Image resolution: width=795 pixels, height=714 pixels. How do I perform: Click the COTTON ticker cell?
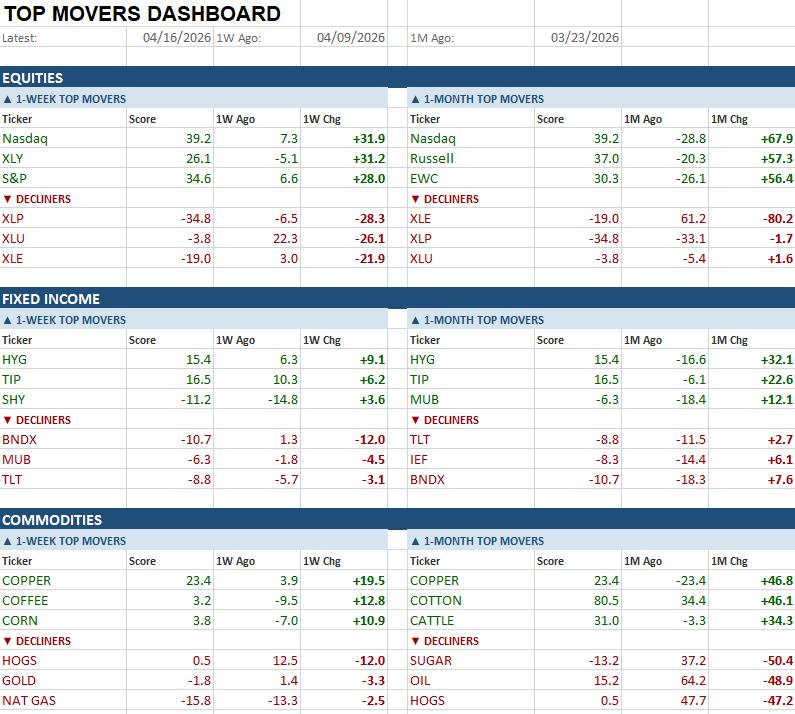point(471,600)
